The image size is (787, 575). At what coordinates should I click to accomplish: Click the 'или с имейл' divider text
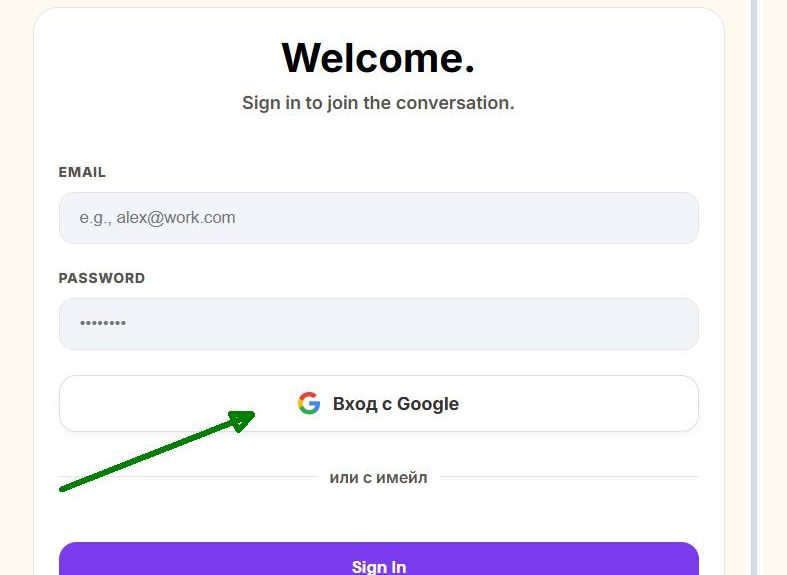click(x=378, y=478)
